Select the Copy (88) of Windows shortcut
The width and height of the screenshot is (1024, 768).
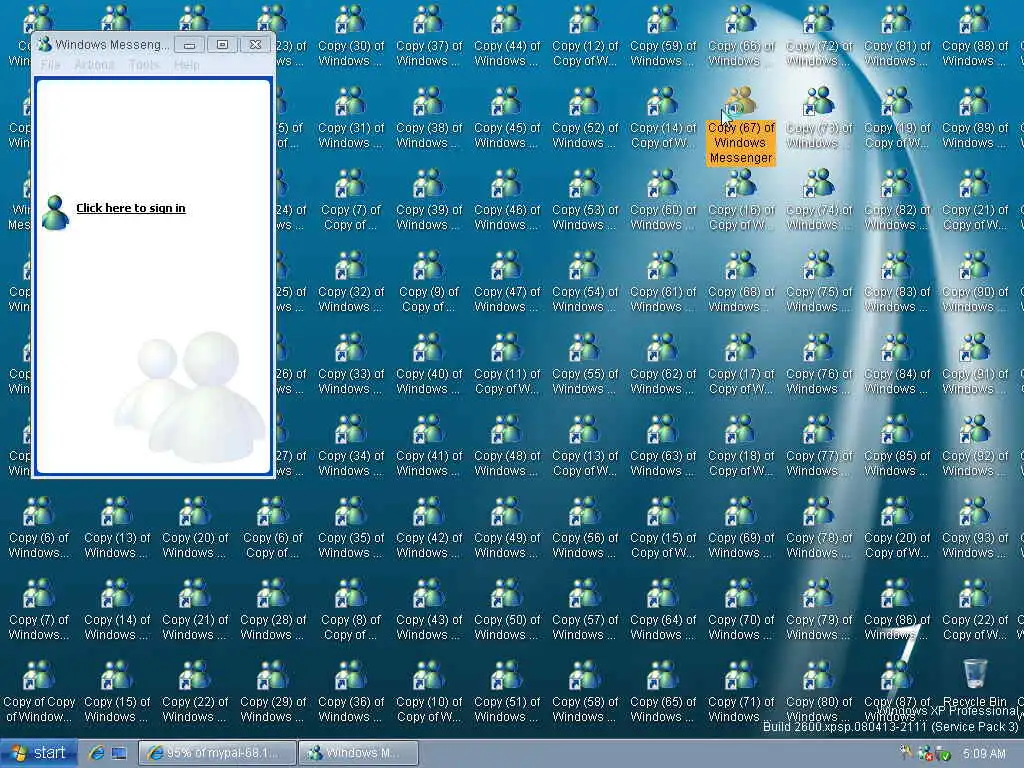(x=975, y=36)
